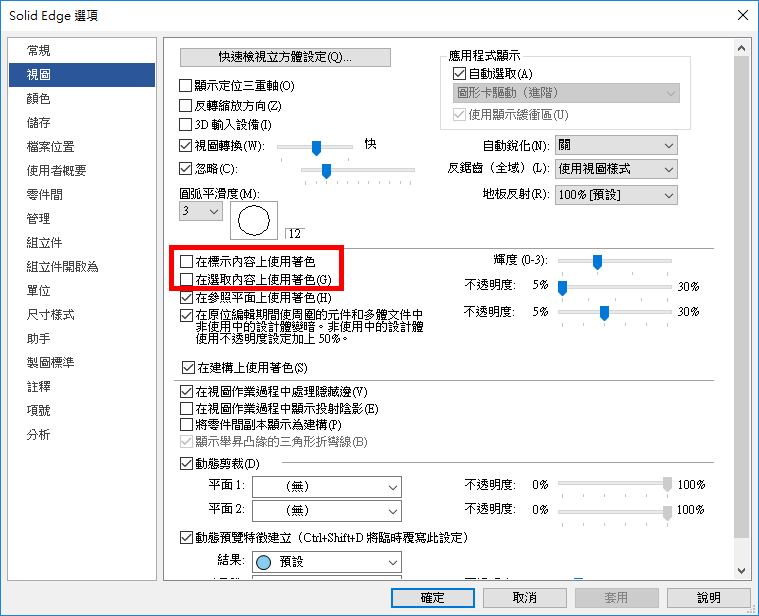Open 平面 1 dropdown
This screenshot has height=616, width=759.
click(327, 487)
